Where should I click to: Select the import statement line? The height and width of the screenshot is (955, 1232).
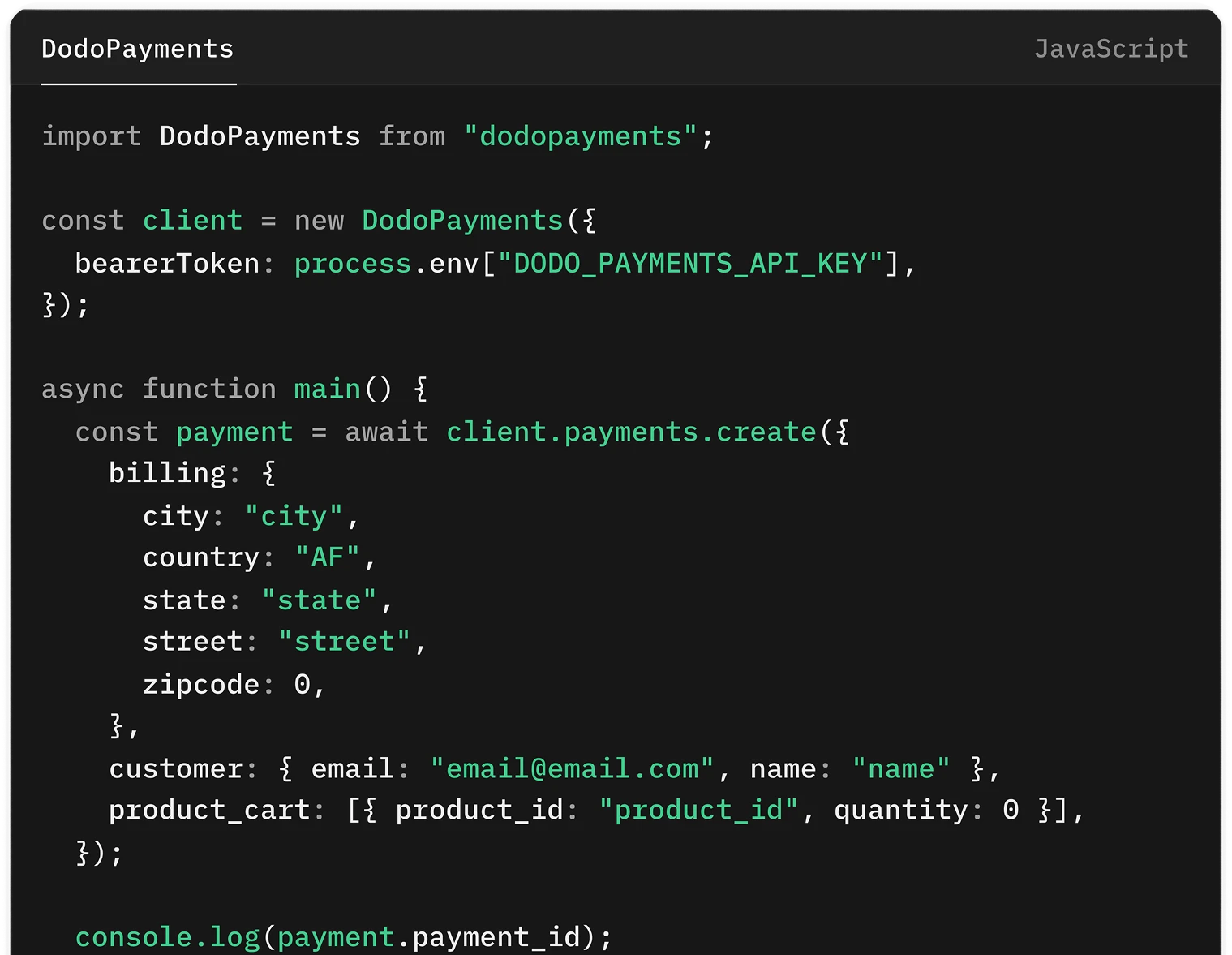click(x=377, y=136)
